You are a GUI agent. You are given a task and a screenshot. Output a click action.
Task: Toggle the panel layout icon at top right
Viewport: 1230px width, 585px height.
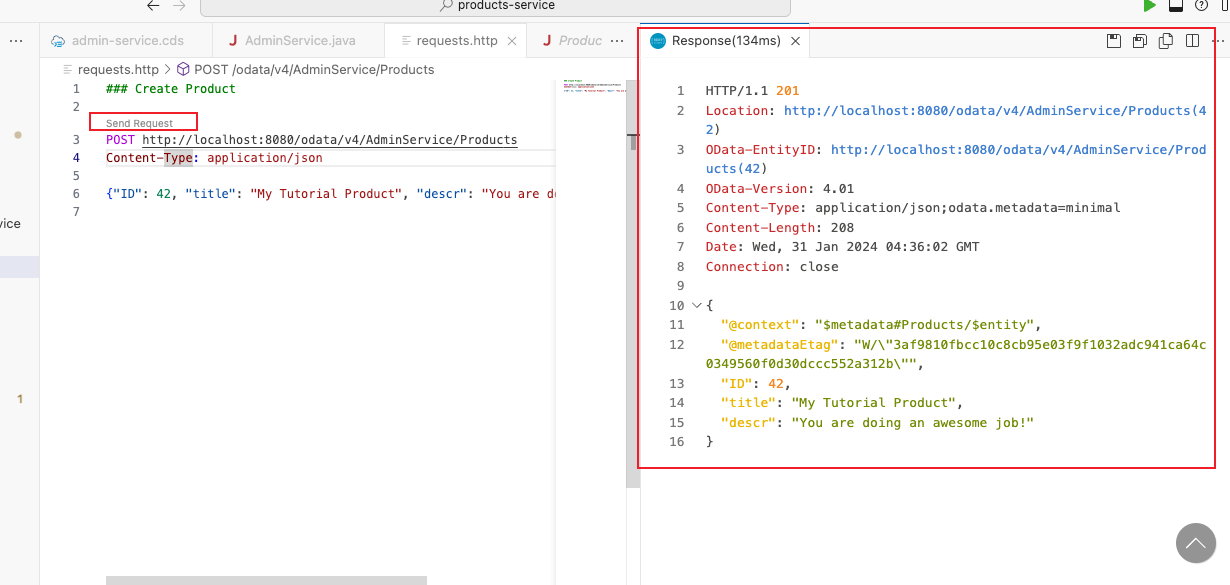(1176, 6)
